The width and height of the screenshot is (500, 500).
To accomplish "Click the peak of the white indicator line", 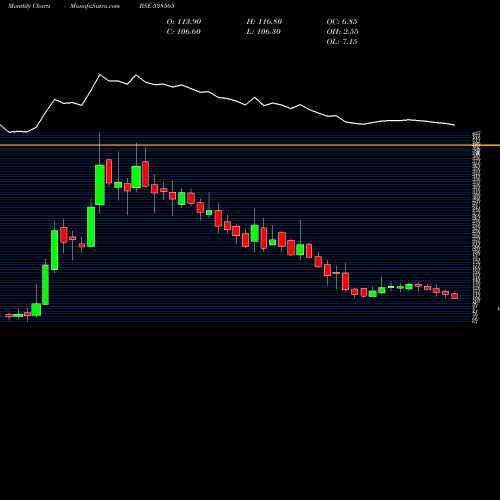I will point(100,75).
